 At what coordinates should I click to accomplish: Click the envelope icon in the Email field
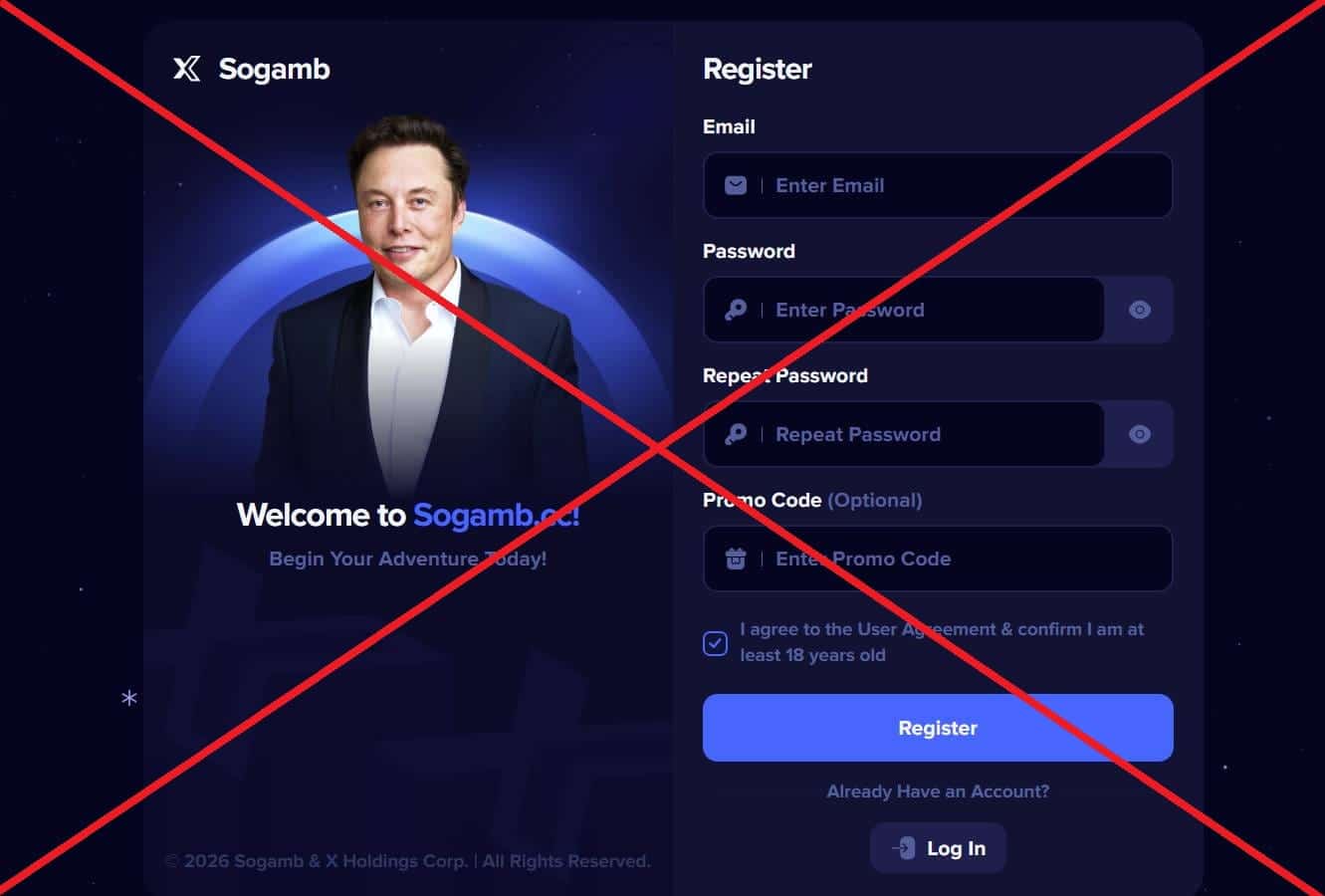[x=736, y=185]
